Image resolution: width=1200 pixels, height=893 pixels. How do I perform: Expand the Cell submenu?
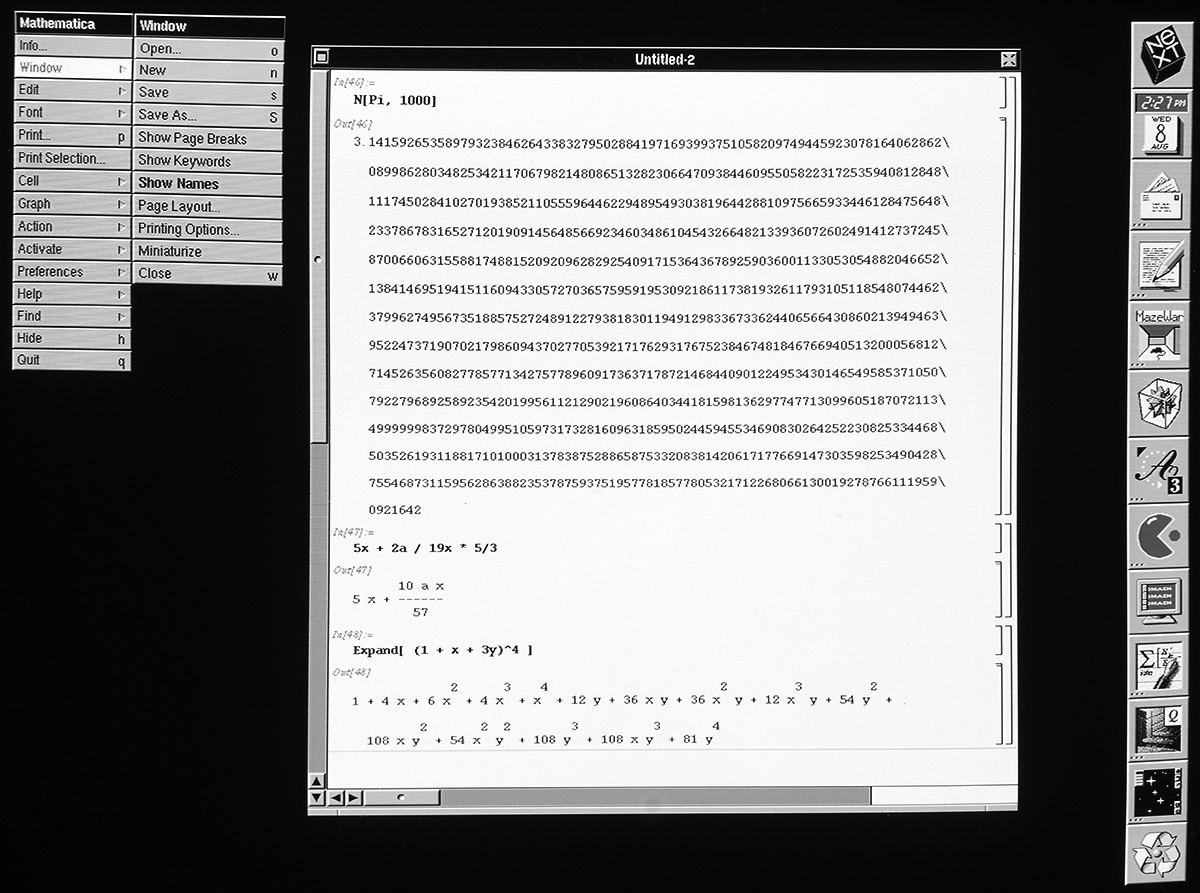[72, 181]
